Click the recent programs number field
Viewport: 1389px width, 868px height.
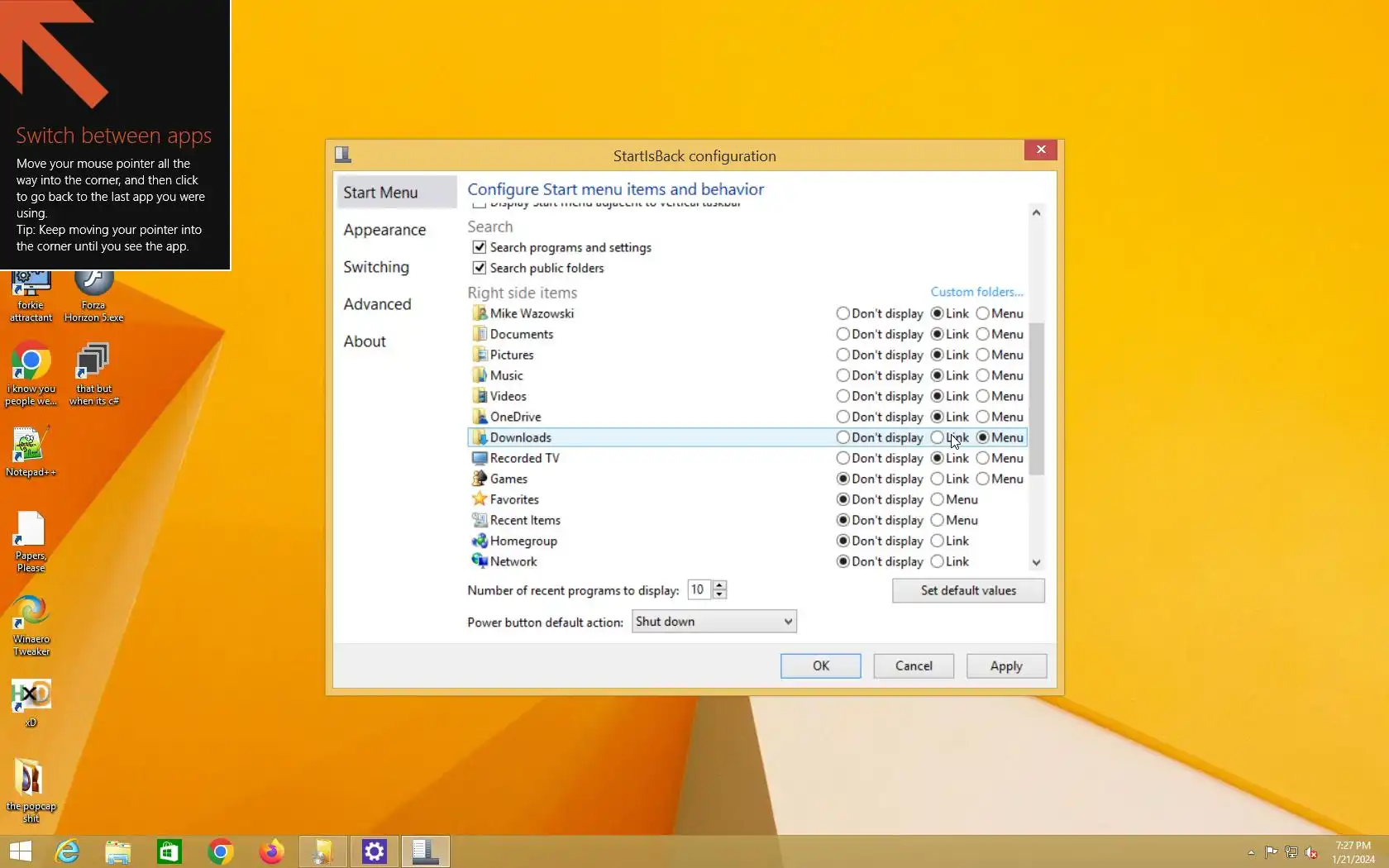(x=699, y=589)
